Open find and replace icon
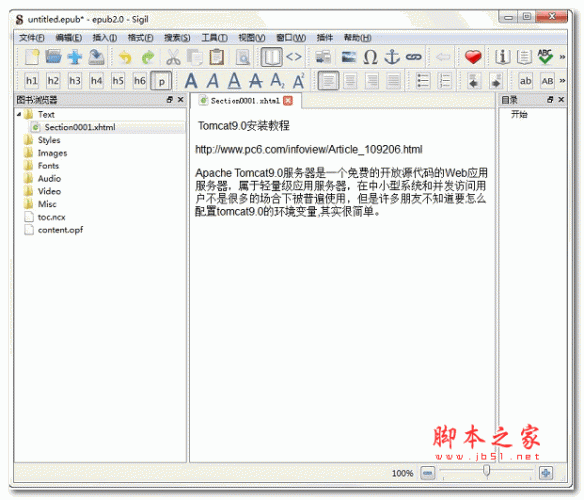Screen dimensions: 584x500 pos(243,57)
